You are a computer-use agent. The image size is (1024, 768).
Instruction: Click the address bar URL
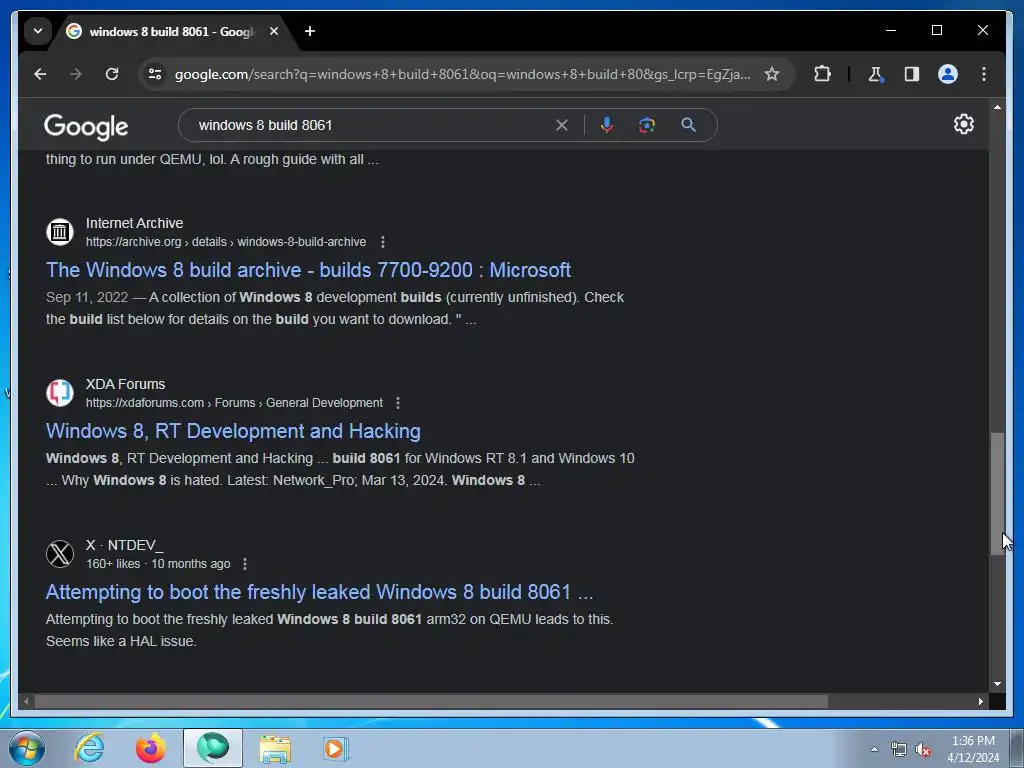point(462,74)
